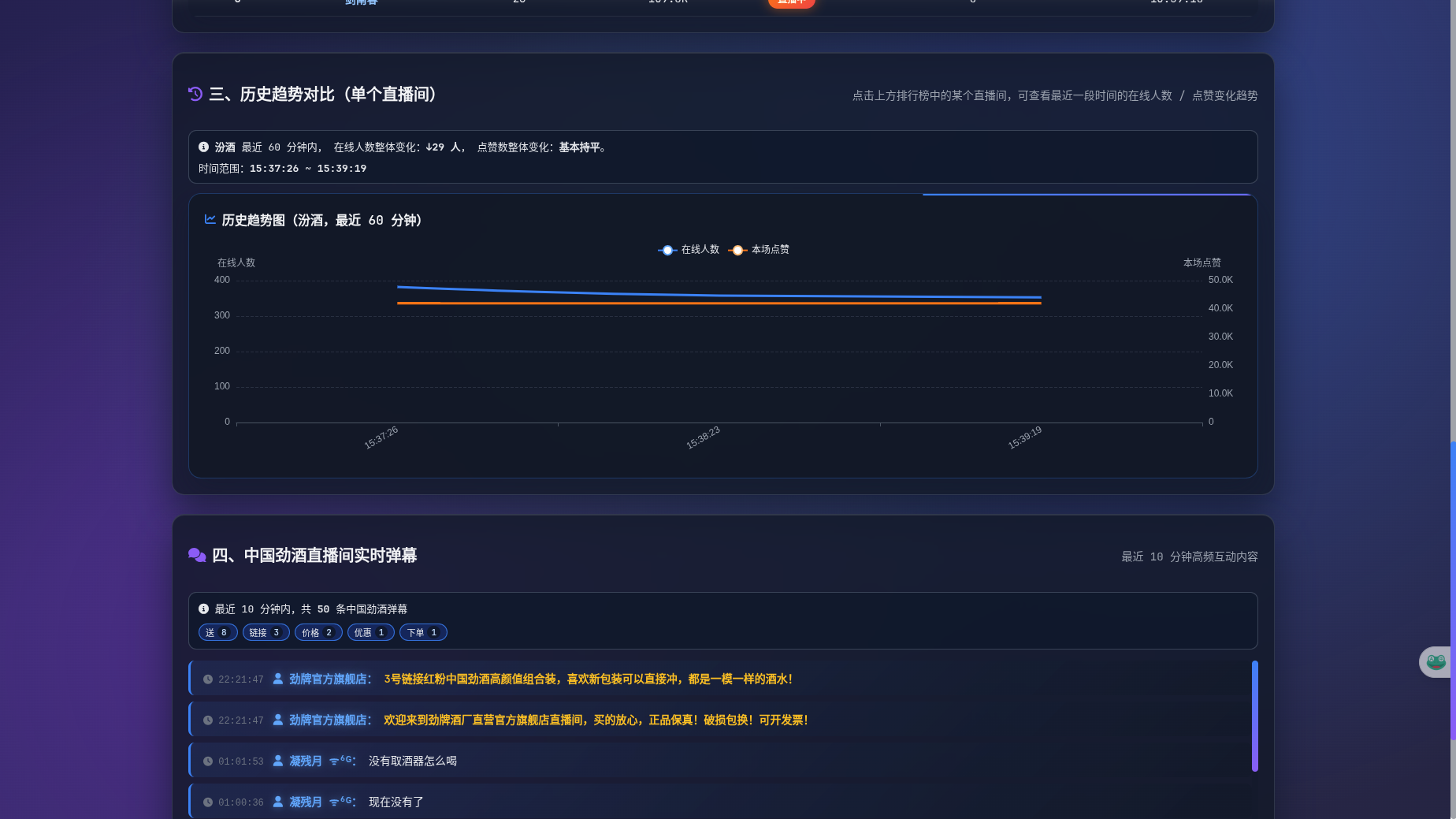The image size is (1456, 819).
Task: Click the ↓29 人 change value
Action: [443, 147]
